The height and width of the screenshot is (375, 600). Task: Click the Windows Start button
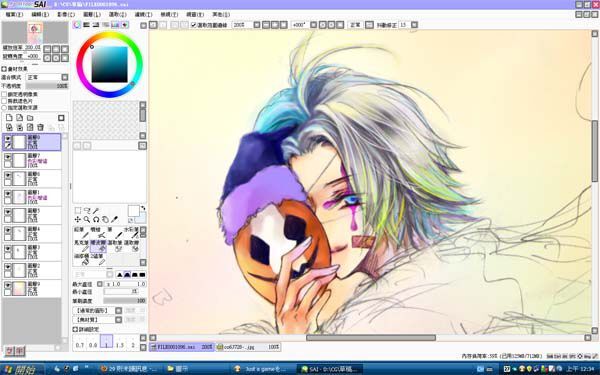tap(22, 369)
